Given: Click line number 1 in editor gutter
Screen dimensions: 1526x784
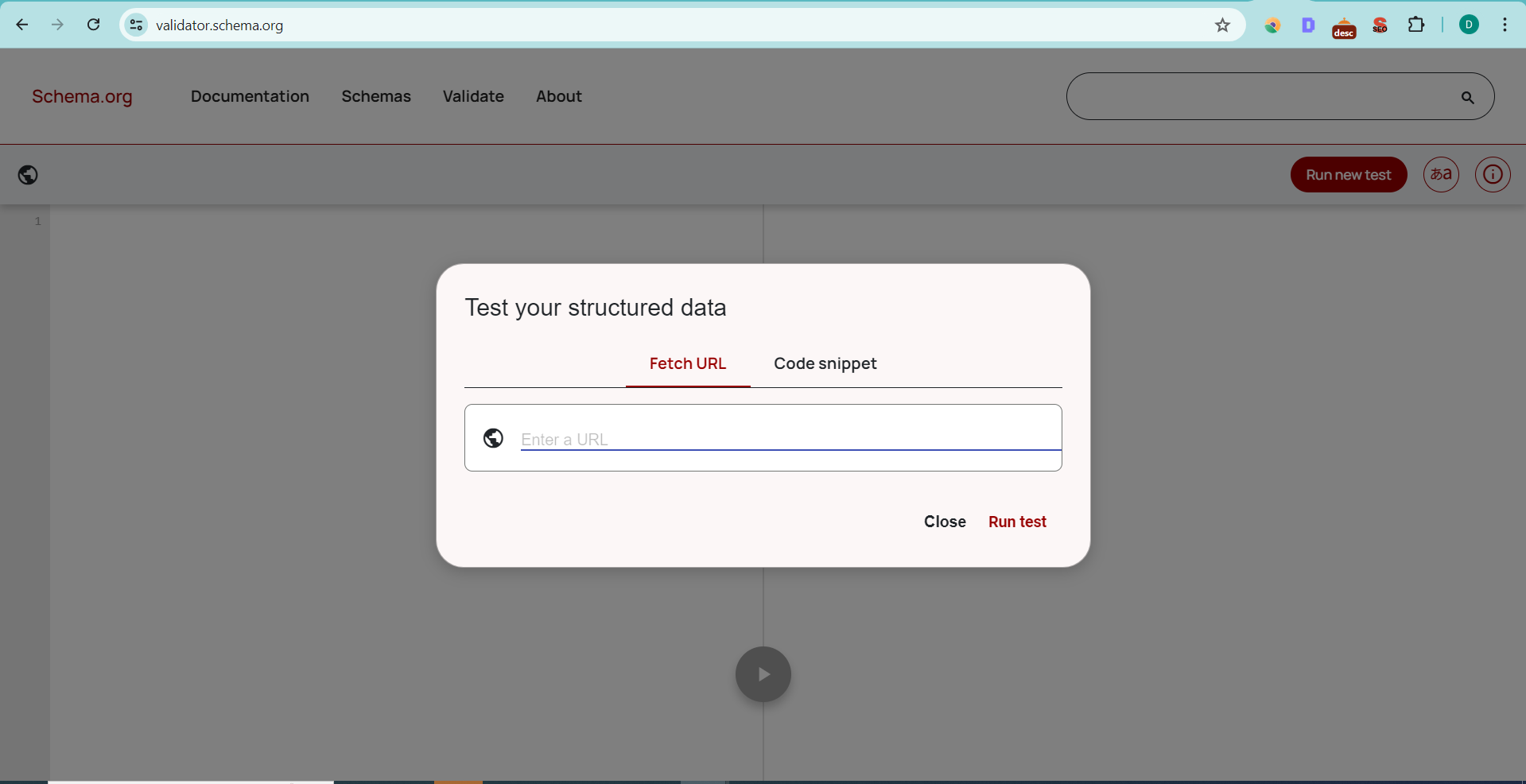Looking at the screenshot, I should point(37,221).
